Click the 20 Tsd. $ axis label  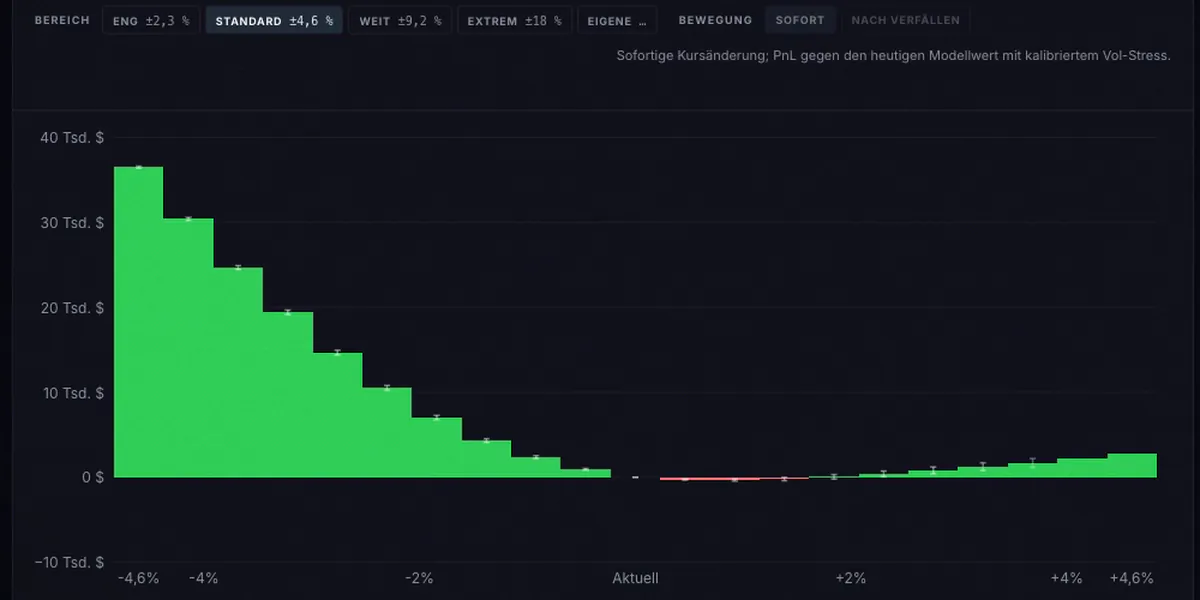(x=71, y=308)
